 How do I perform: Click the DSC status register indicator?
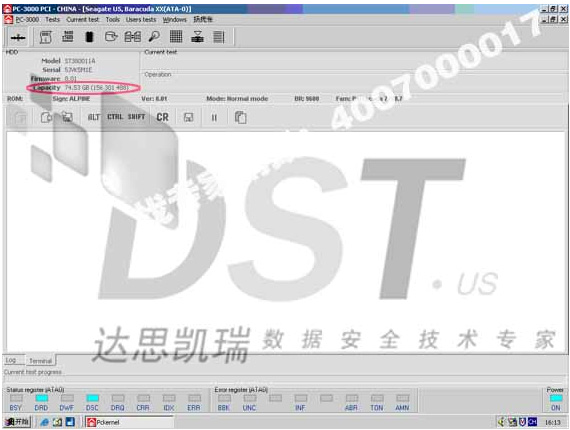click(x=92, y=398)
